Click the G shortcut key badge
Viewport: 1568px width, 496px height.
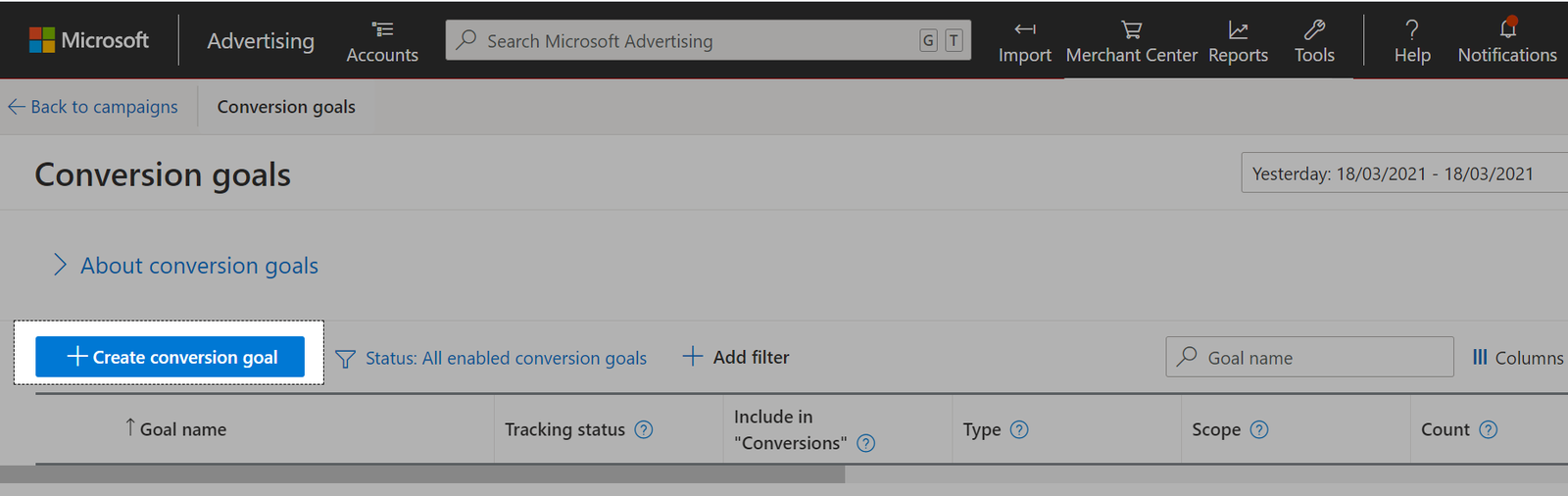pyautogui.click(x=928, y=40)
